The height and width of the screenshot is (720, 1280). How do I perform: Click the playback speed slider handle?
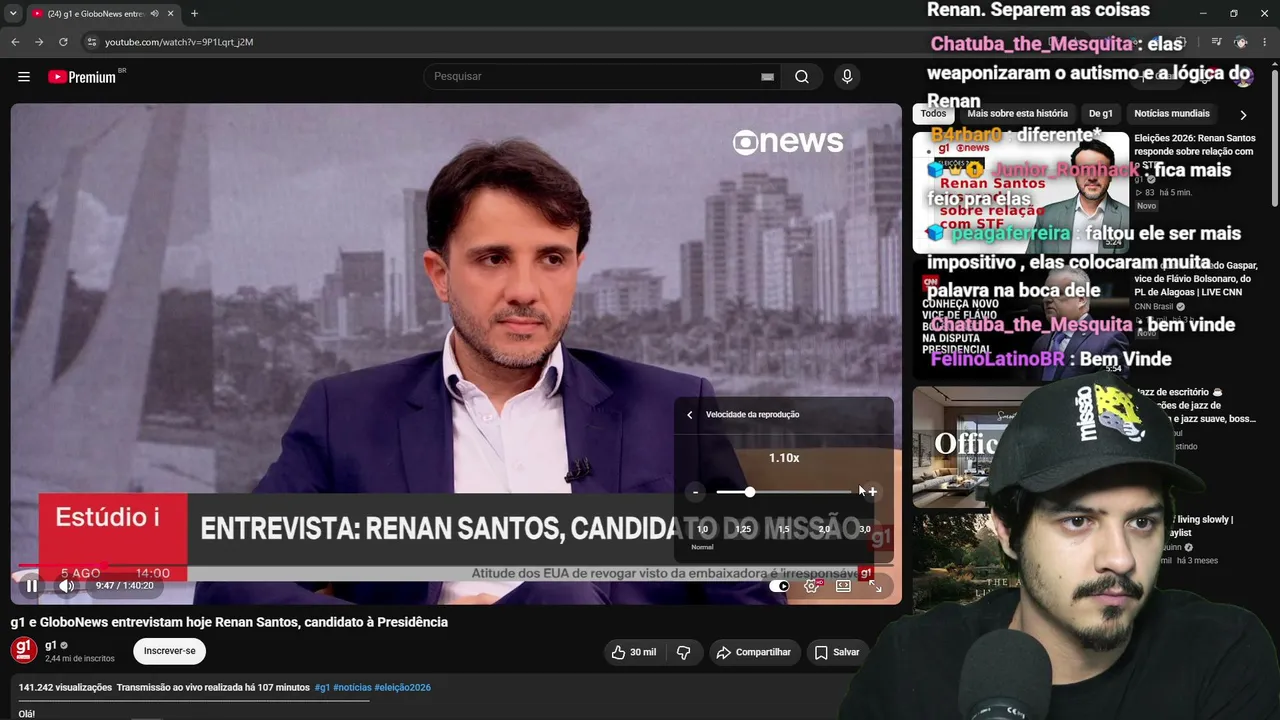[x=749, y=492]
